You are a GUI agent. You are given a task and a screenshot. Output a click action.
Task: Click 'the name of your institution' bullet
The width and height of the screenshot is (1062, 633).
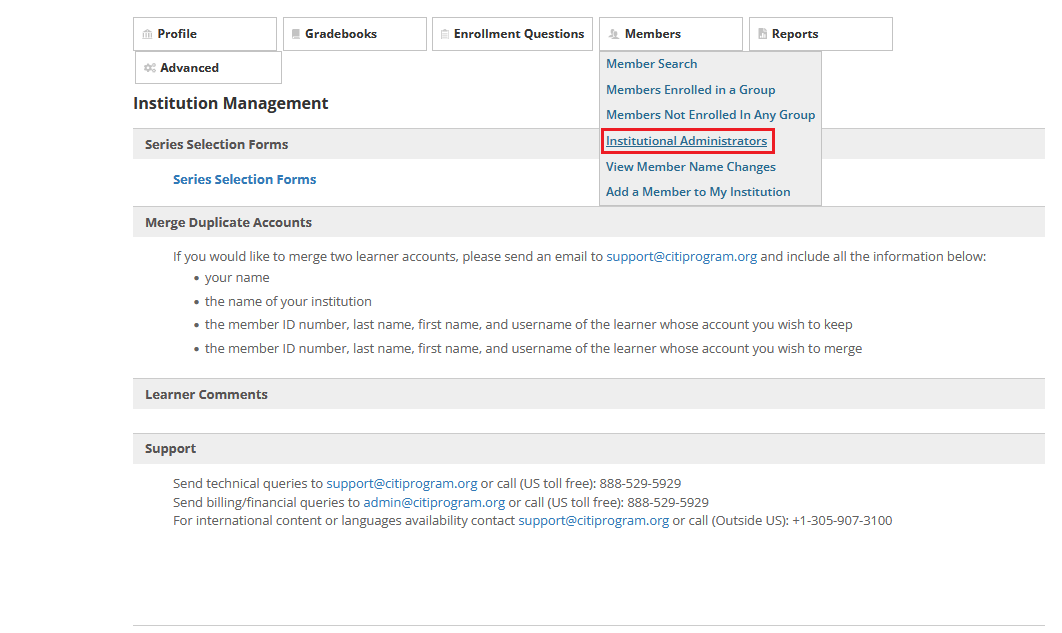[288, 301]
